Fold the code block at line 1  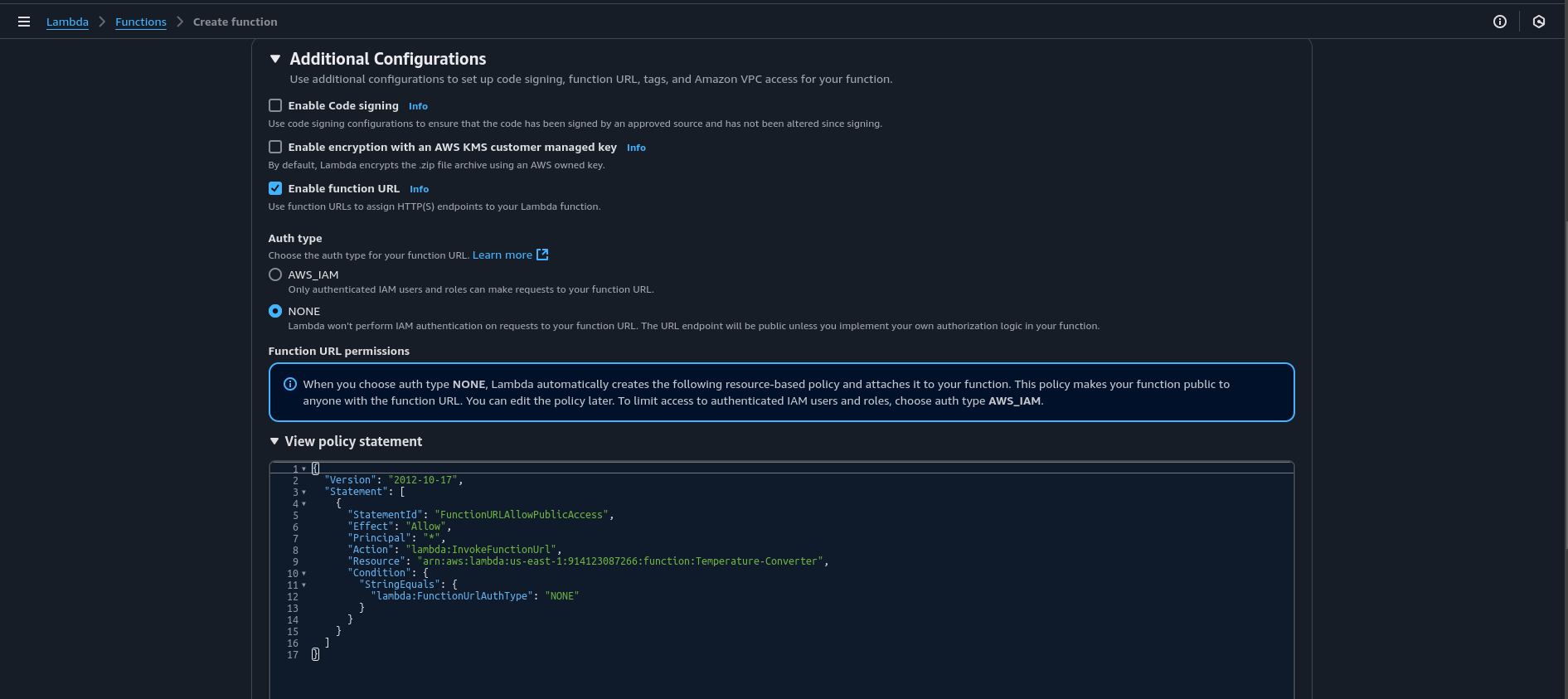(303, 469)
